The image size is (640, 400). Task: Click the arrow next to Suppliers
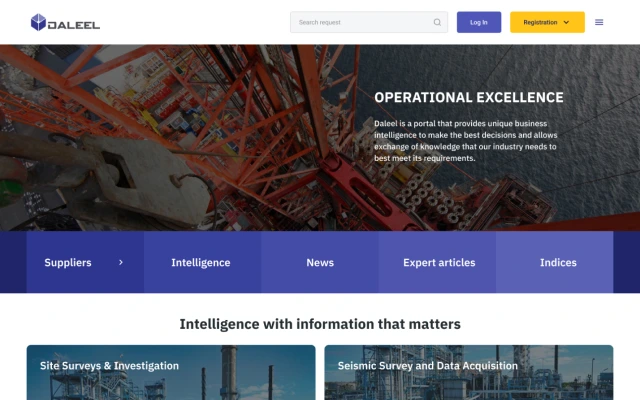coord(121,262)
